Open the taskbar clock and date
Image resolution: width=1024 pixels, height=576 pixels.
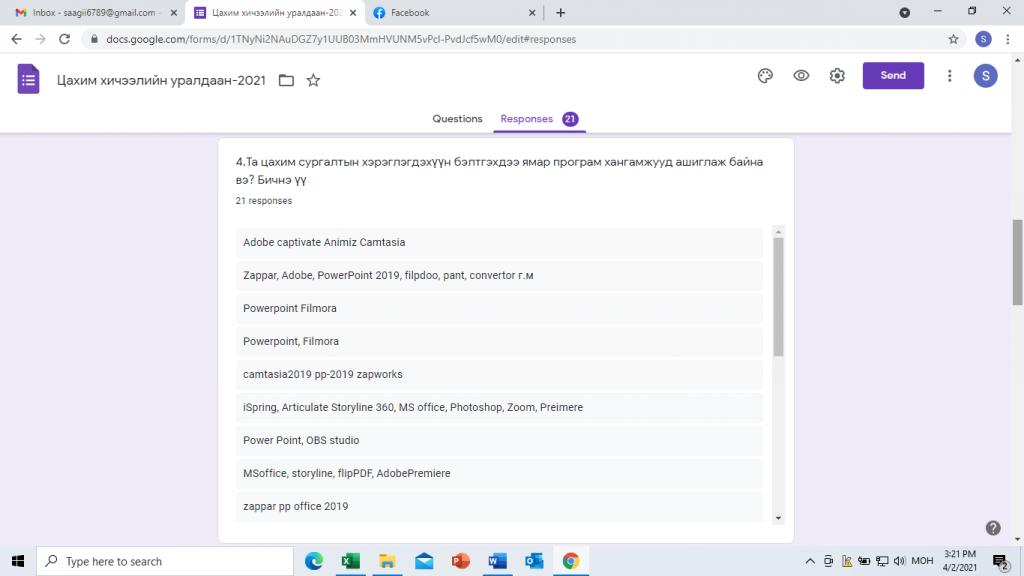click(x=960, y=561)
